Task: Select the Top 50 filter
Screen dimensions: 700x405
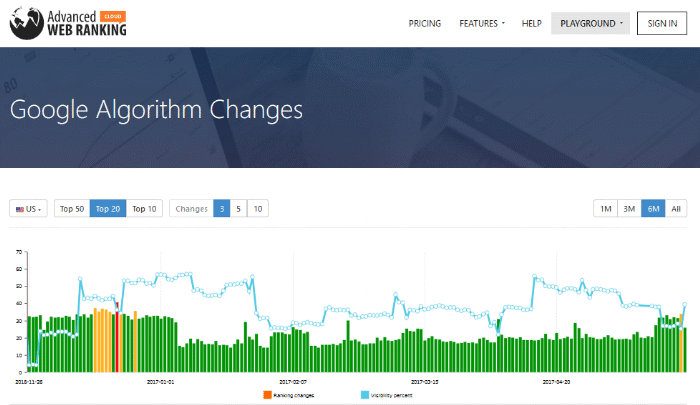Action: (x=72, y=209)
